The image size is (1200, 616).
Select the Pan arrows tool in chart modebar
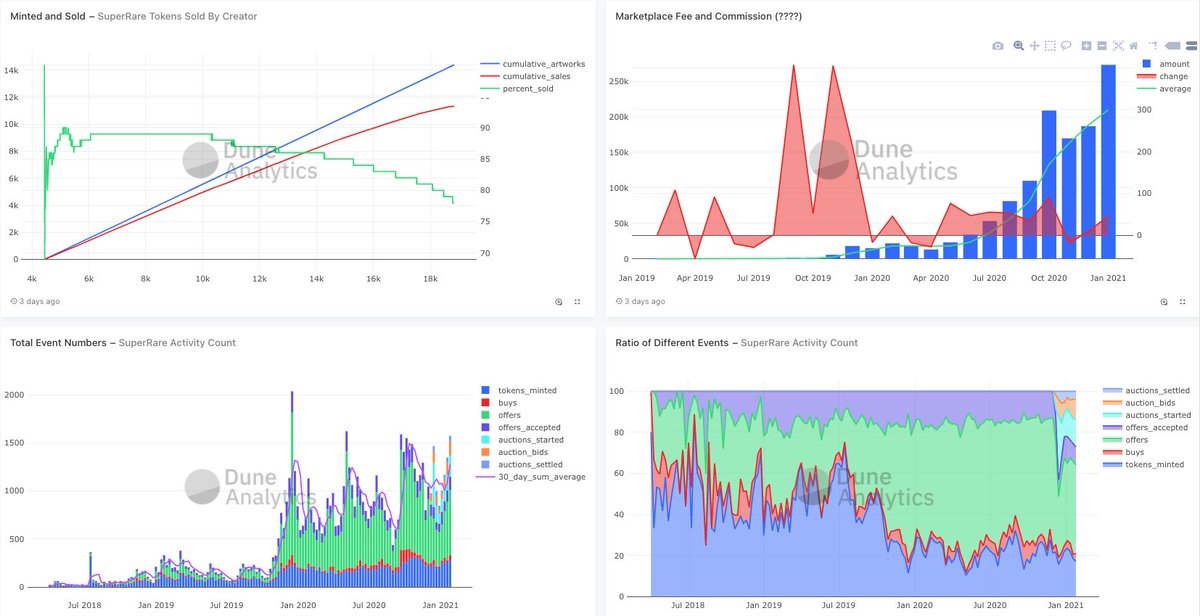1034,46
